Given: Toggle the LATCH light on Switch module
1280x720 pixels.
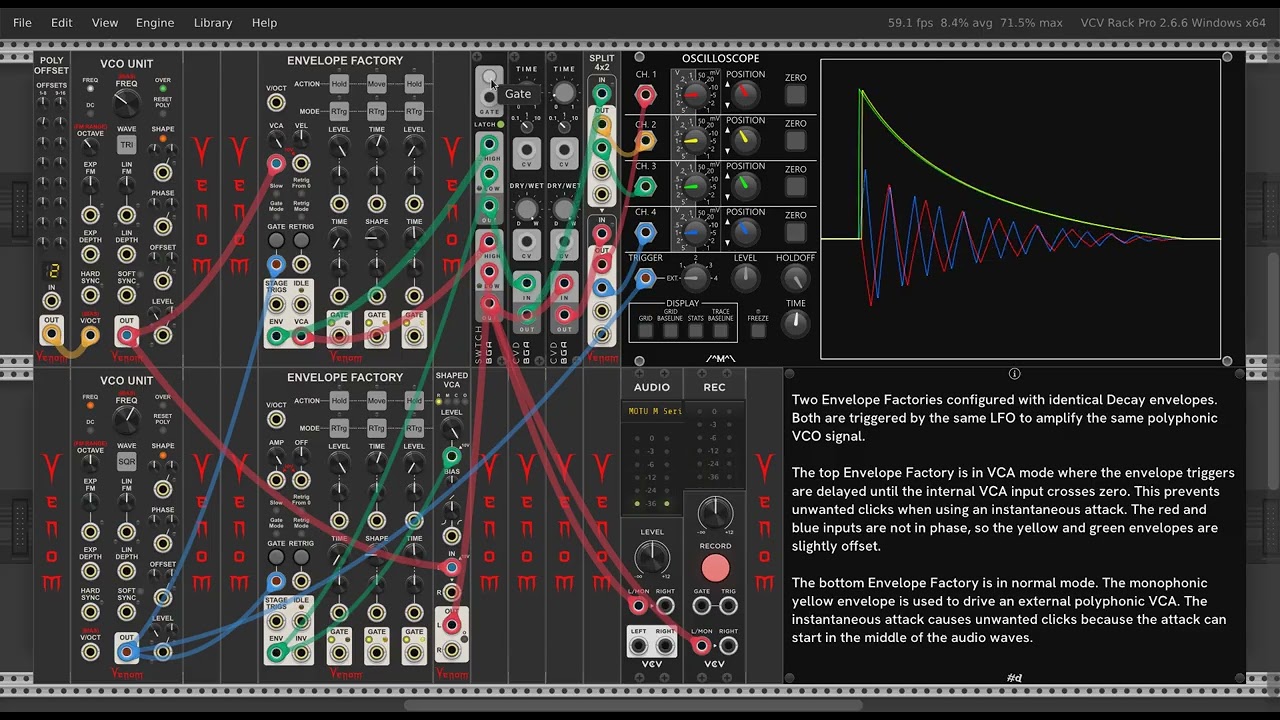Looking at the screenshot, I should 500,124.
